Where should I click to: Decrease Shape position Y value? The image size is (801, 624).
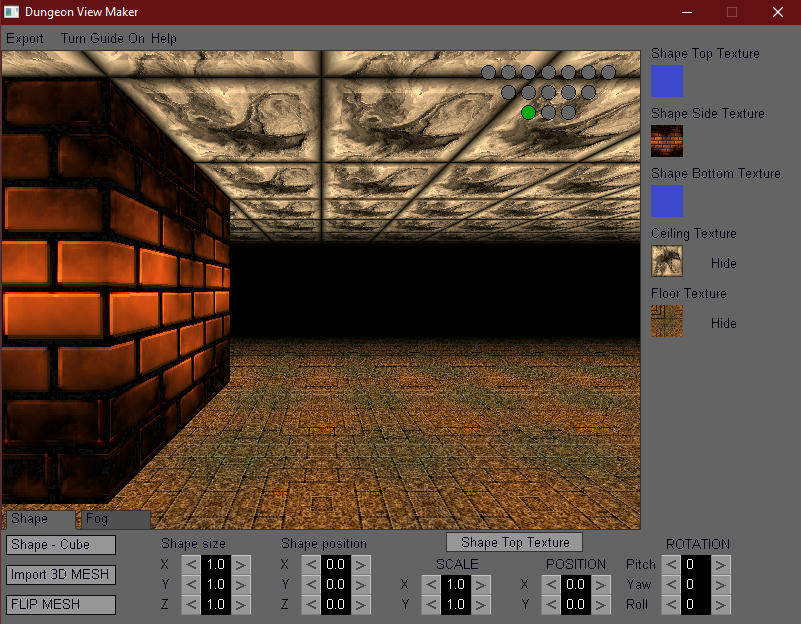pos(311,585)
